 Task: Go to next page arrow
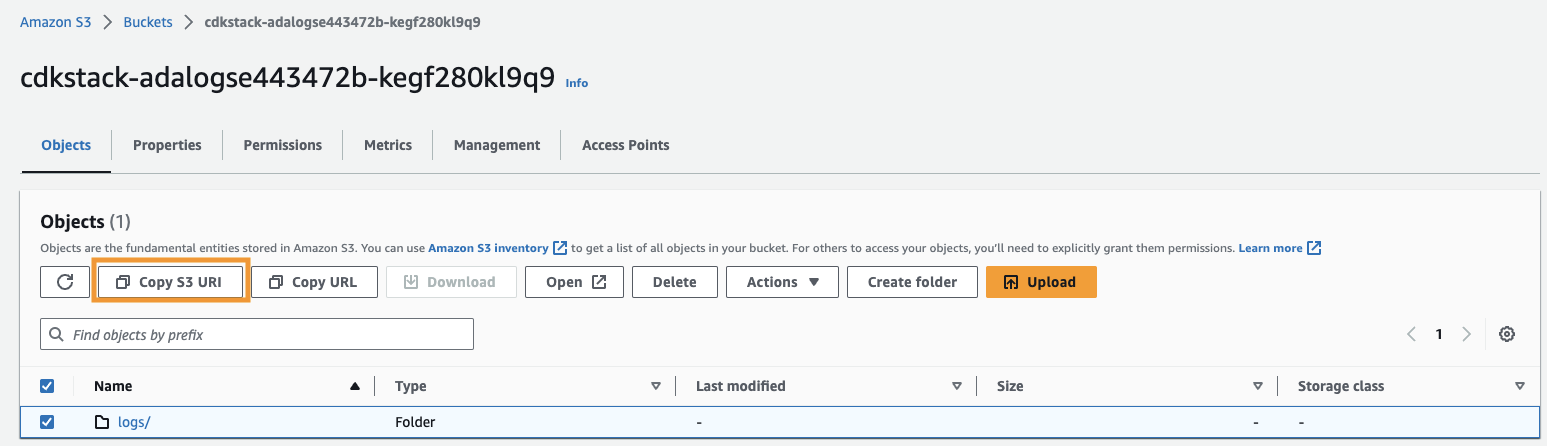pyautogui.click(x=1466, y=334)
